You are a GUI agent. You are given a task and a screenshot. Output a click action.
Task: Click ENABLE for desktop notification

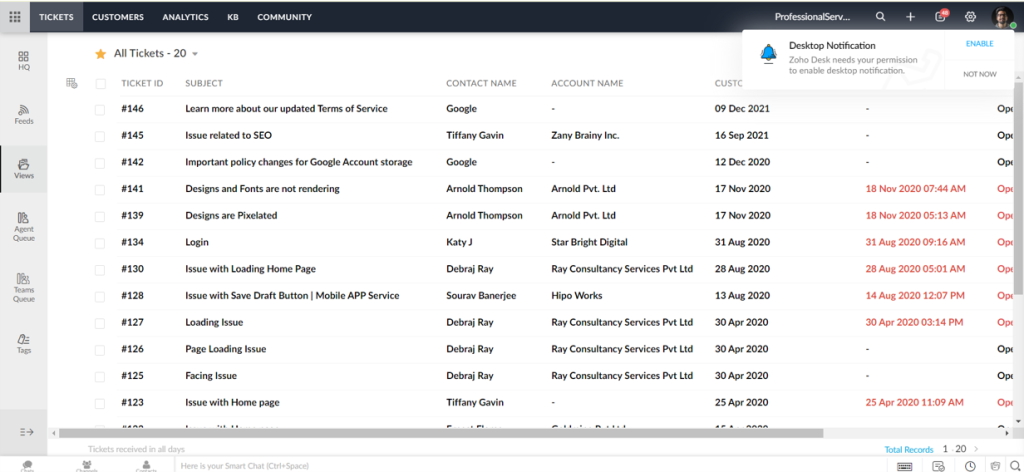pos(979,44)
